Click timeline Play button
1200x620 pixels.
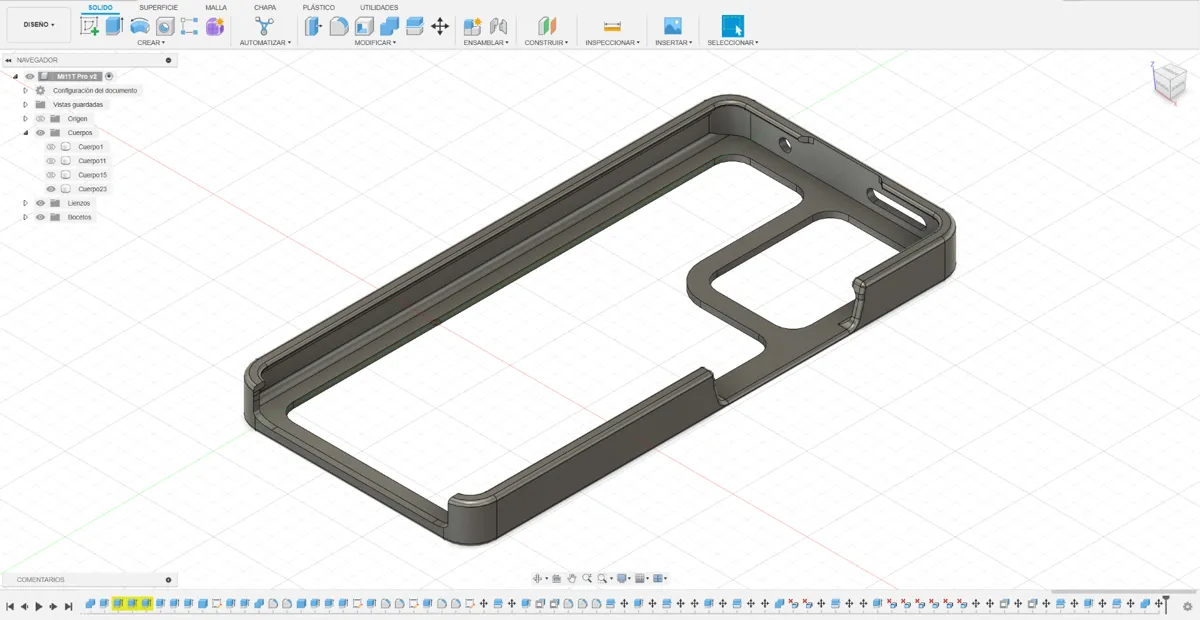click(39, 605)
